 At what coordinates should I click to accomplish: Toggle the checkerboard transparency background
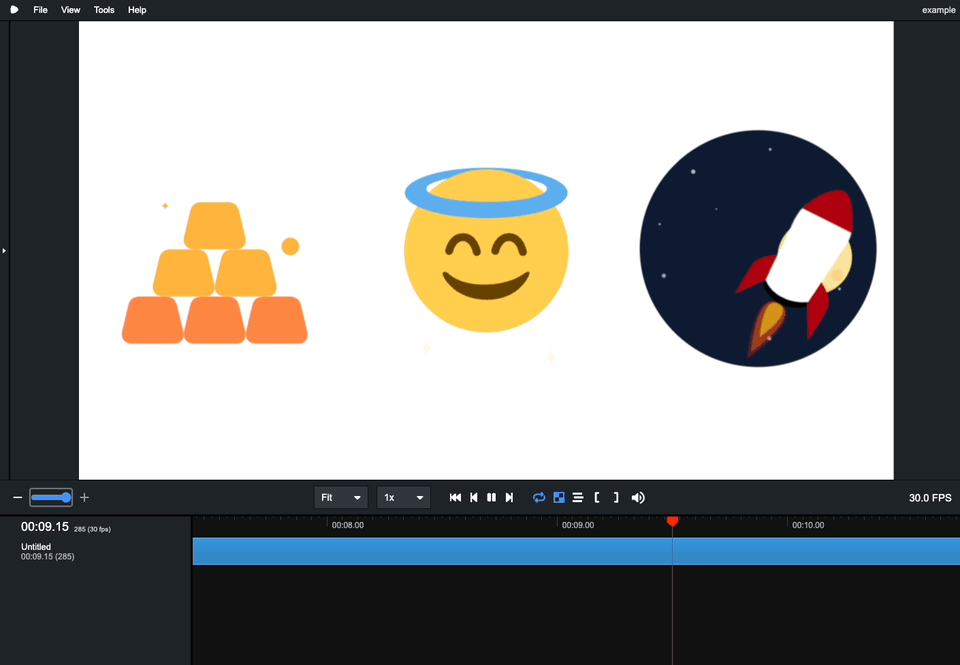coord(559,497)
